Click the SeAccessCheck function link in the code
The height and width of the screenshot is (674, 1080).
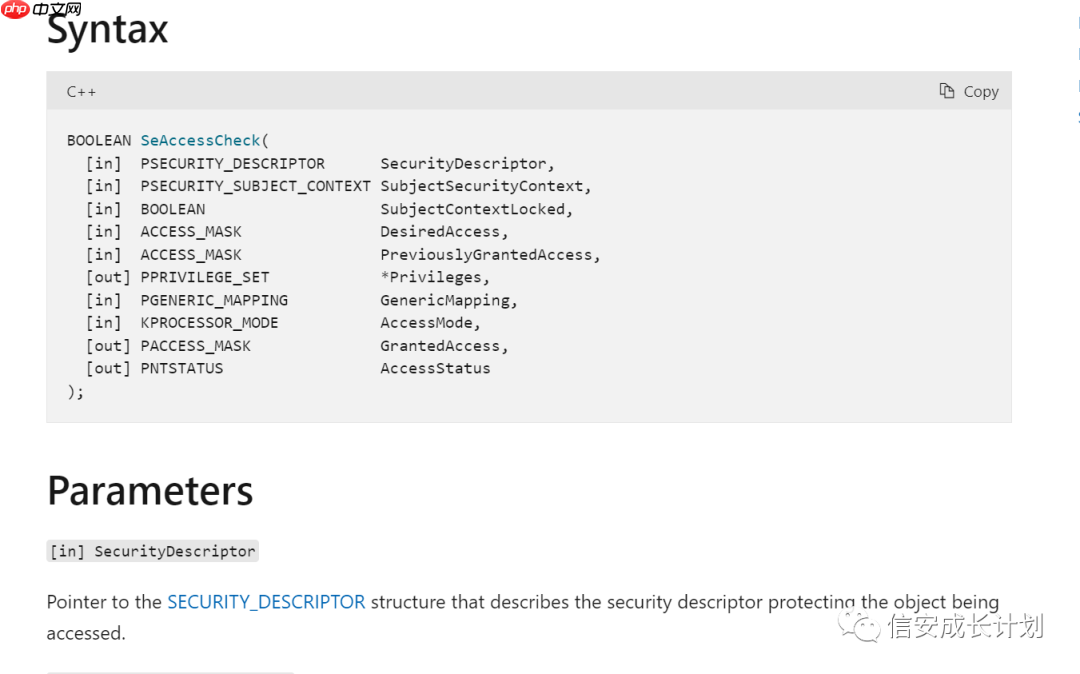[x=200, y=141]
